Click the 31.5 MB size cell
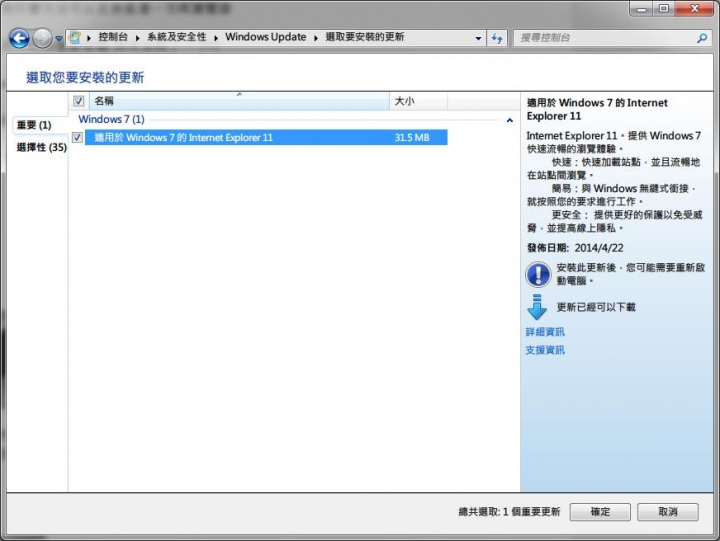This screenshot has width=720, height=541. pos(412,137)
